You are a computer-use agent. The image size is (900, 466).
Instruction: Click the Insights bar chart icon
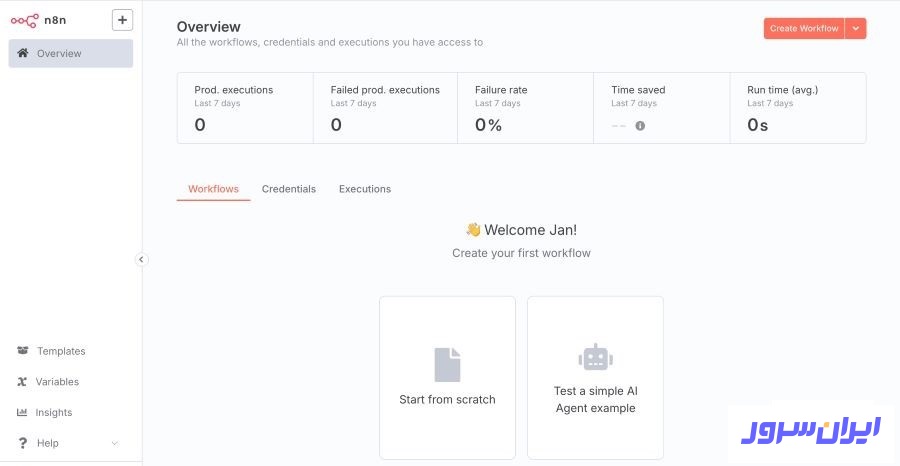pyautogui.click(x=23, y=412)
